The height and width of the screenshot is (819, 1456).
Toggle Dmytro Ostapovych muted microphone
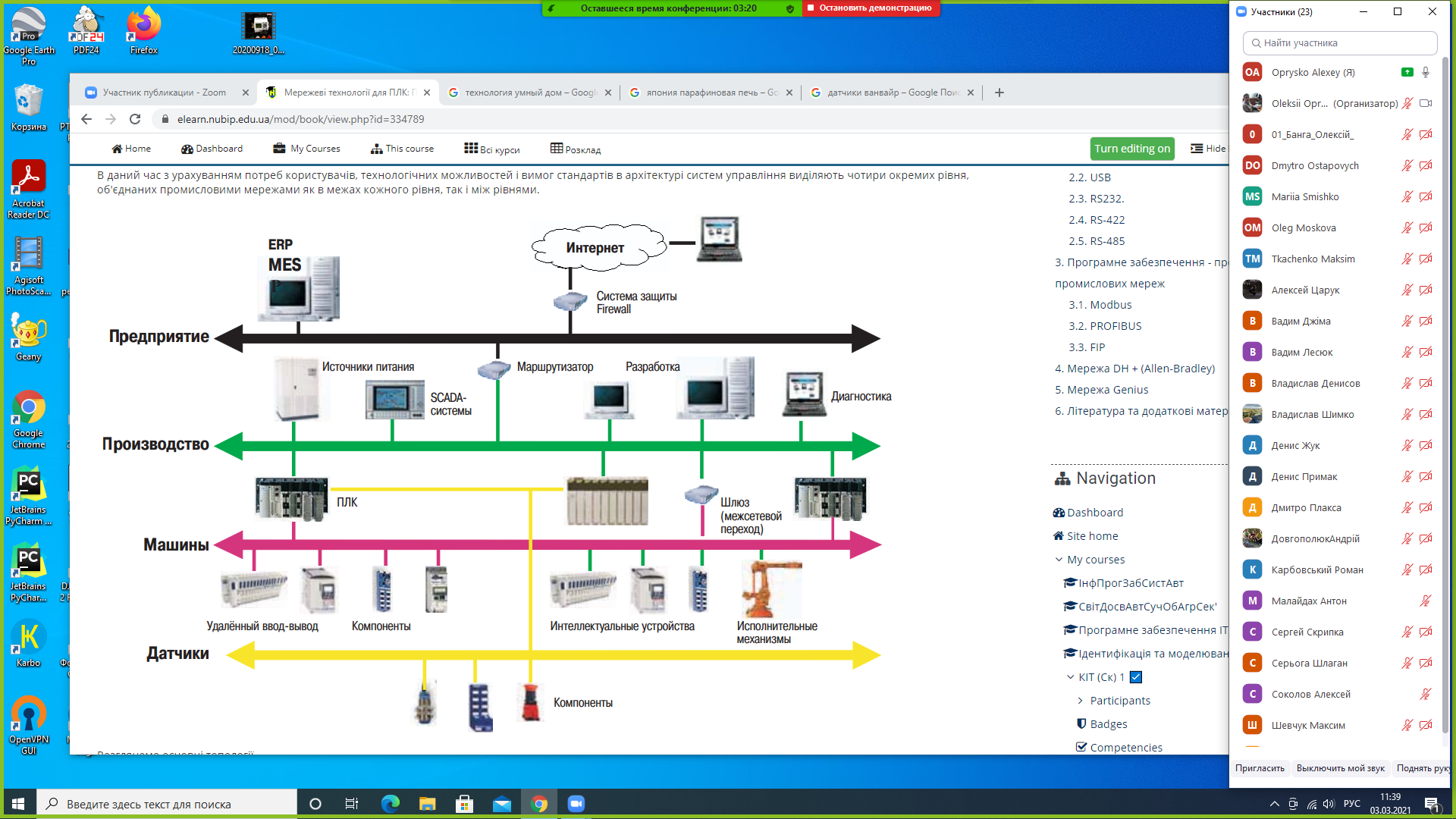point(1407,165)
